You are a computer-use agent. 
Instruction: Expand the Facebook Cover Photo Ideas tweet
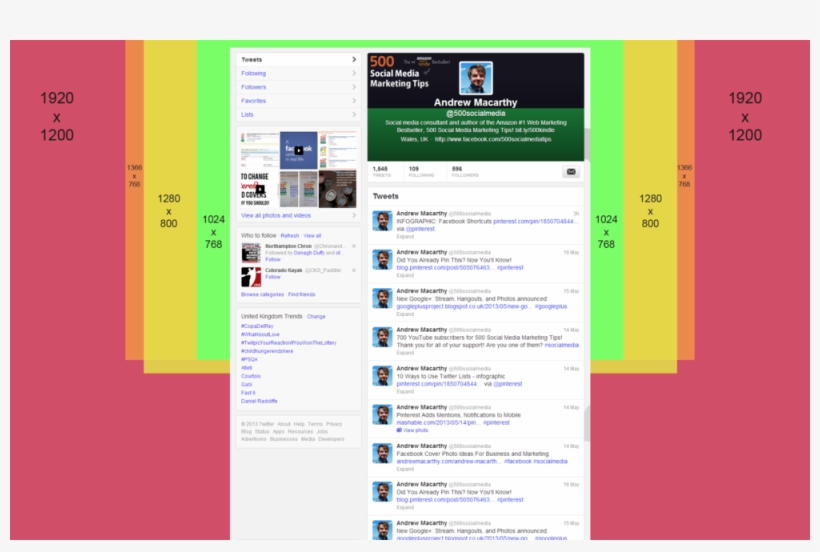pyautogui.click(x=405, y=469)
